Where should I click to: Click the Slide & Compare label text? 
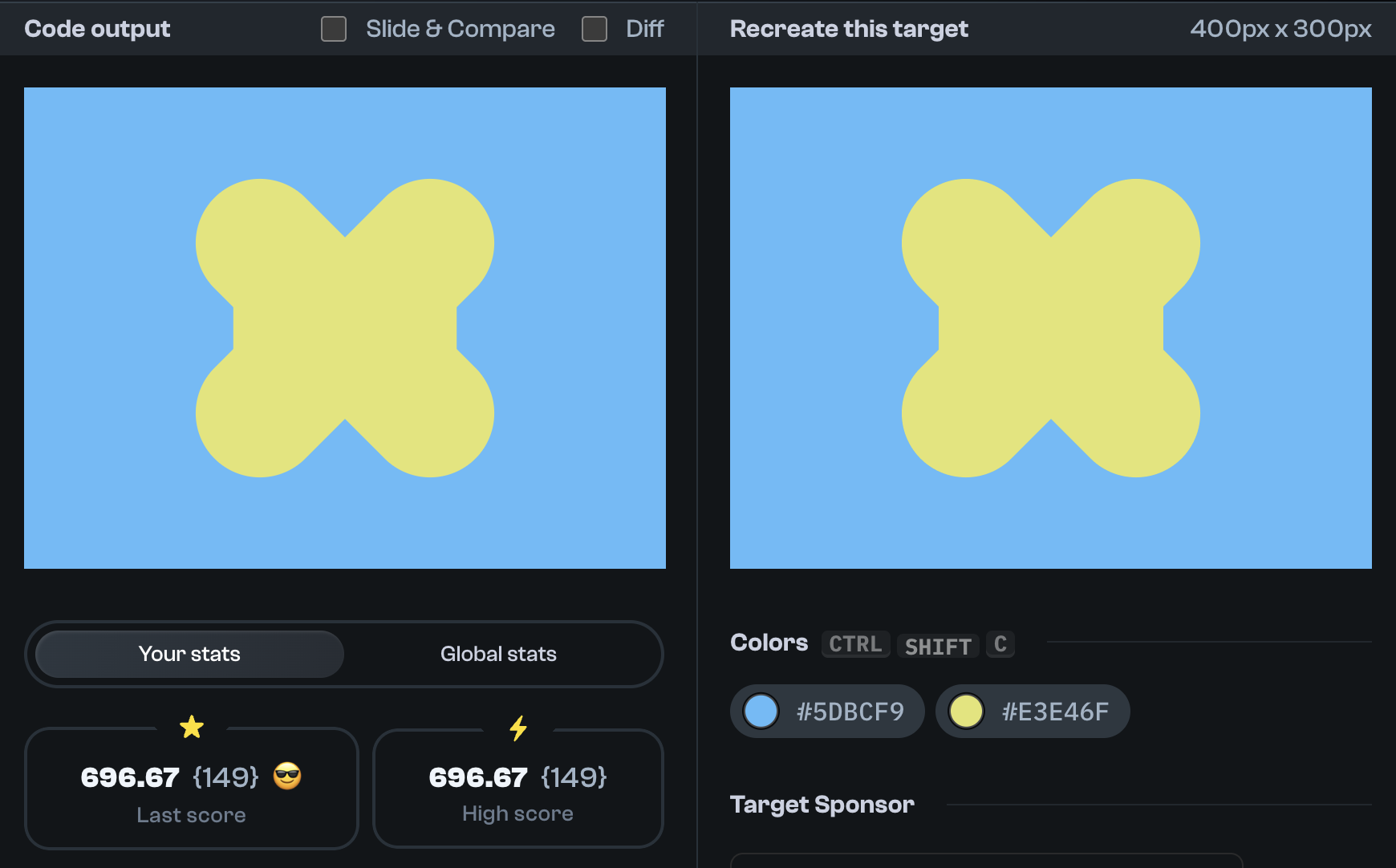point(461,29)
